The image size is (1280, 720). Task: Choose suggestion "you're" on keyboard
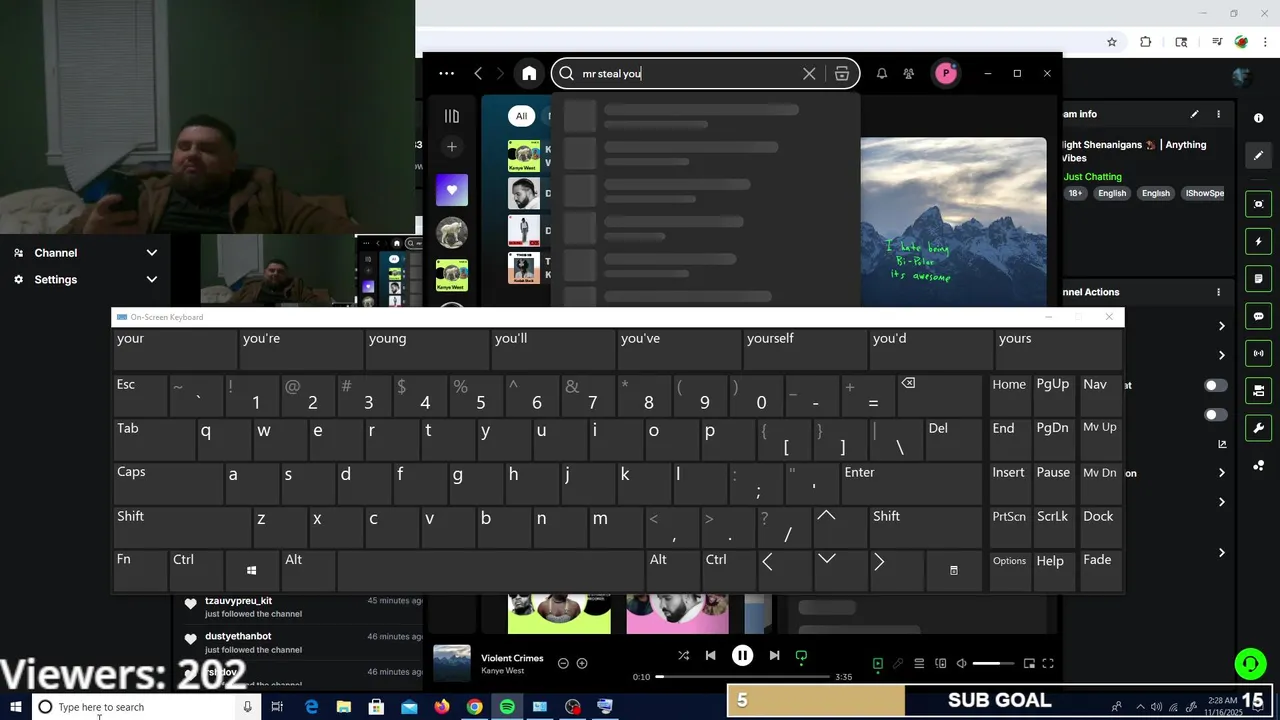(300, 349)
